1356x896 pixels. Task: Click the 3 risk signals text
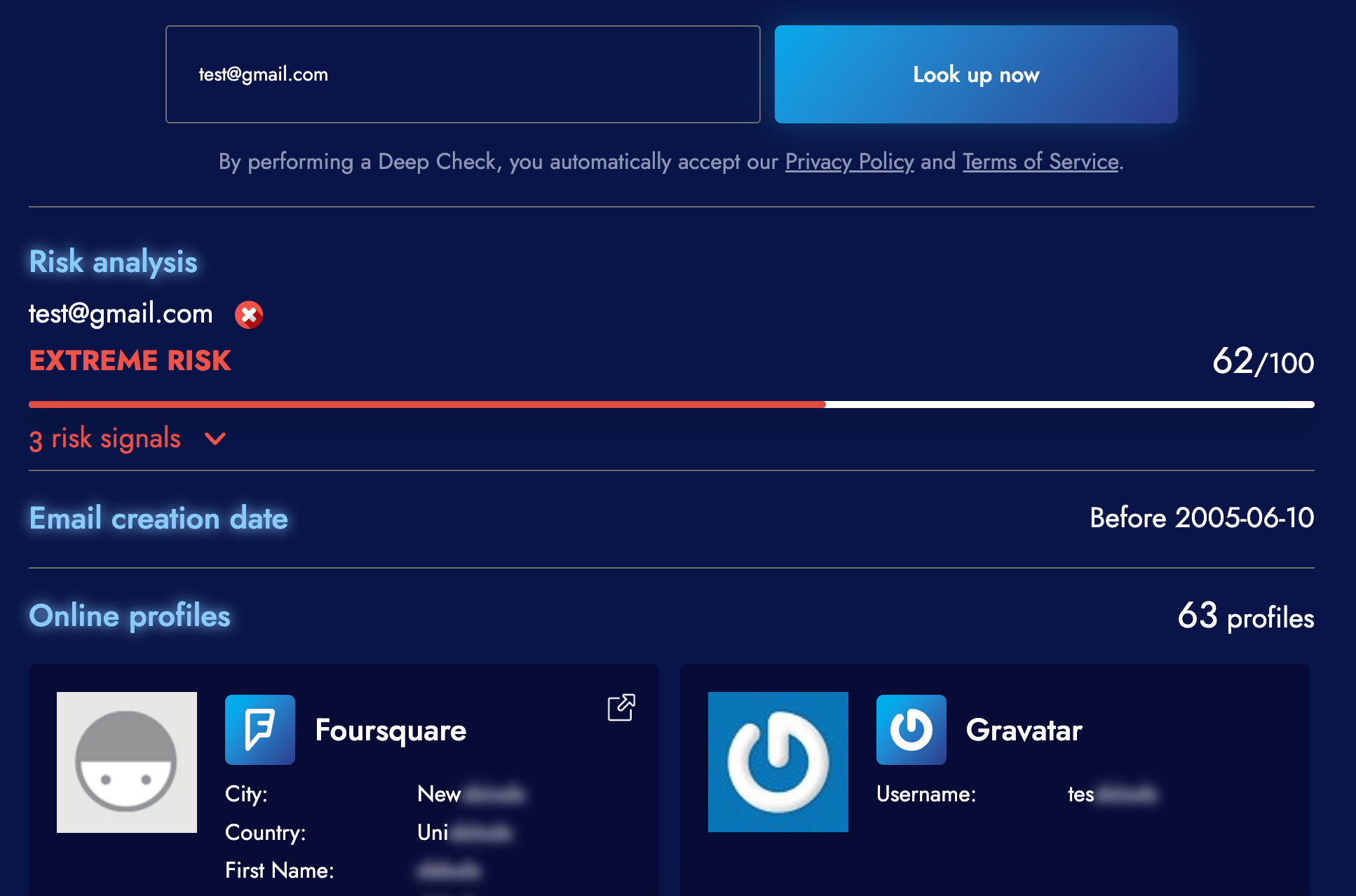pos(105,439)
